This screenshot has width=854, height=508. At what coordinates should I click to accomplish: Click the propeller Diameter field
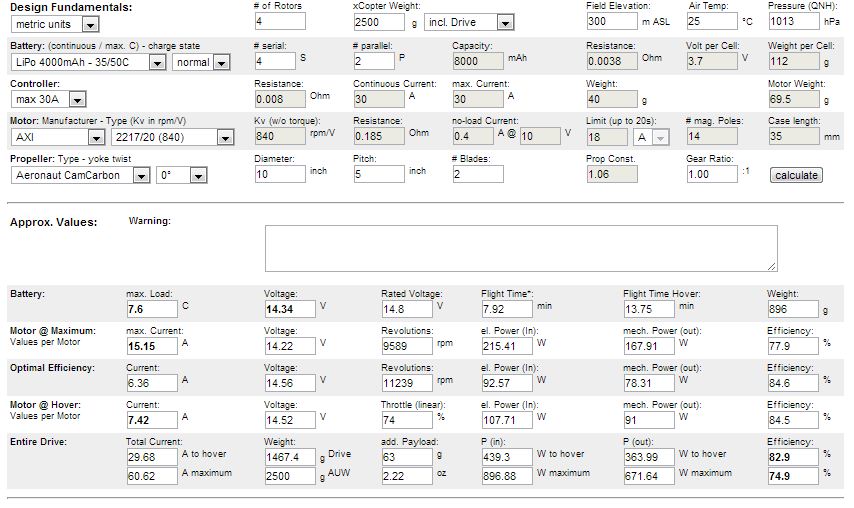tap(280, 174)
